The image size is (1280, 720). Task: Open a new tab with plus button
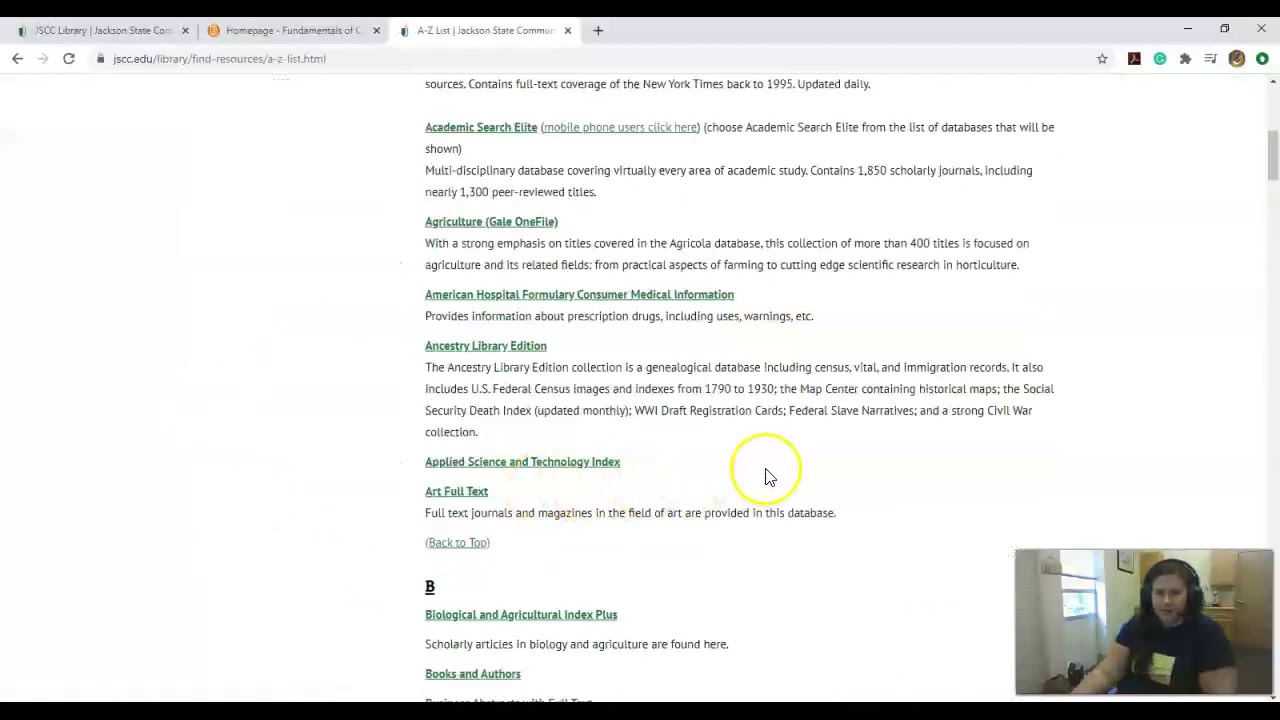coord(598,30)
